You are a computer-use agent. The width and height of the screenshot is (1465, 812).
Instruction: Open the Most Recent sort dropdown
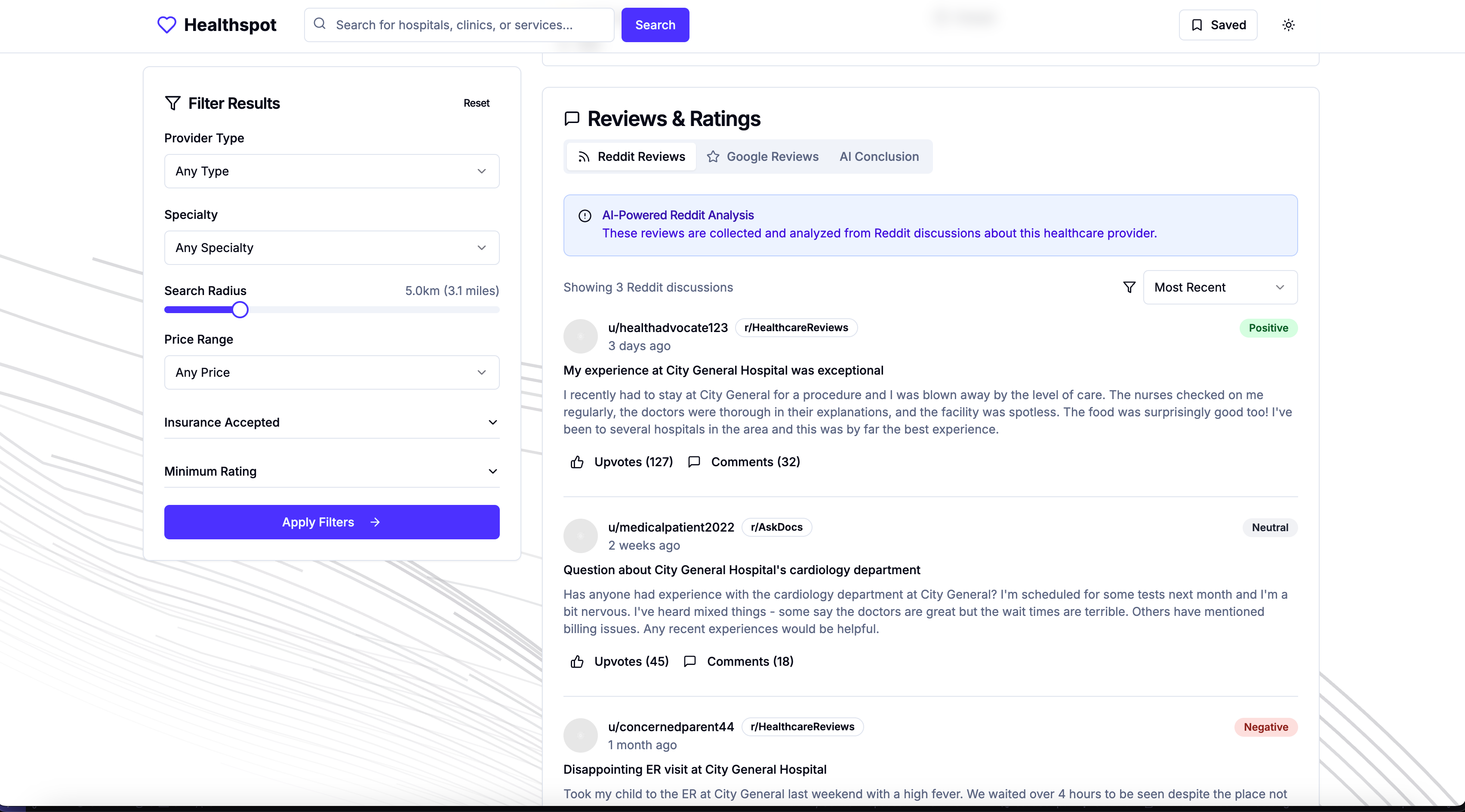tap(1220, 287)
